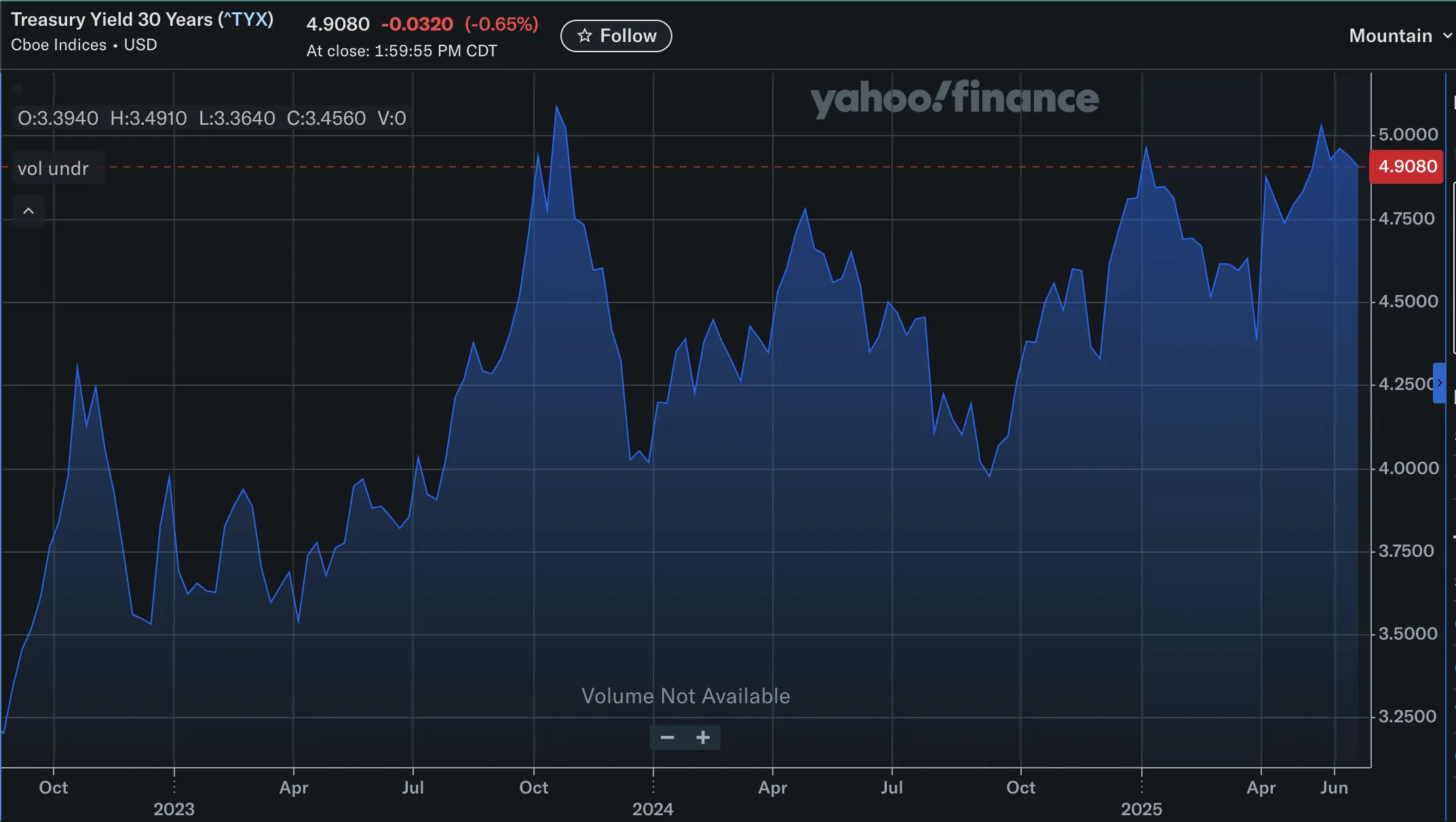Click the chevron arrow next to Mountain
The image size is (1456, 822).
[x=1447, y=36]
